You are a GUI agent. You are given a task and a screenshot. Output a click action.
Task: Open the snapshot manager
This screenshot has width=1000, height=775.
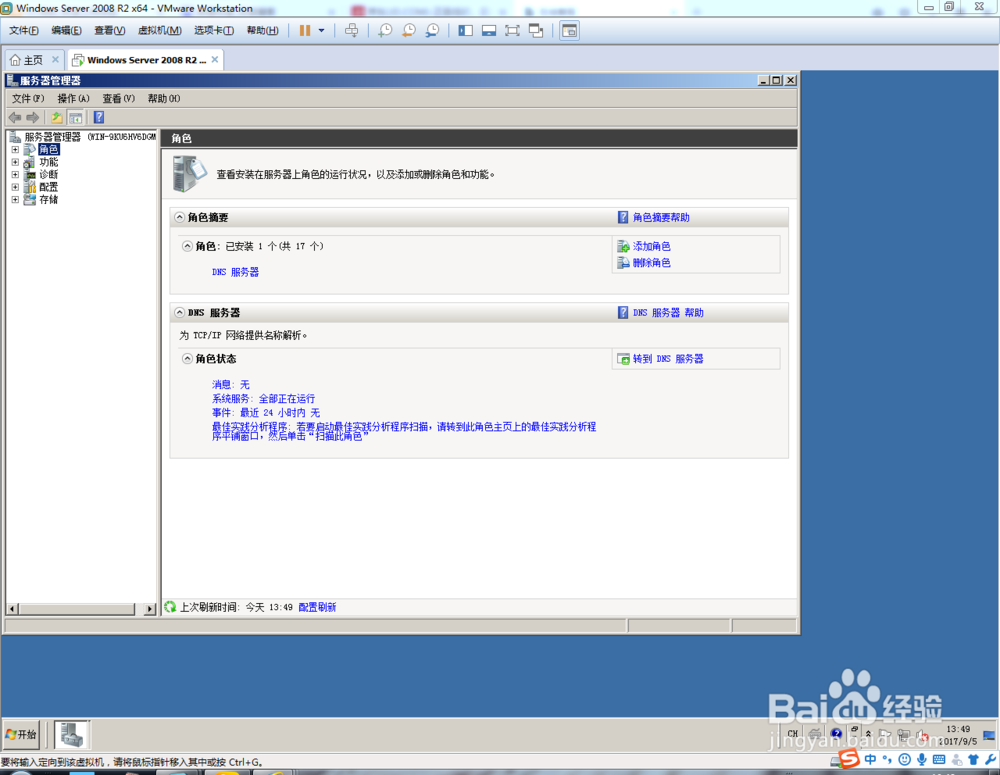pyautogui.click(x=432, y=31)
